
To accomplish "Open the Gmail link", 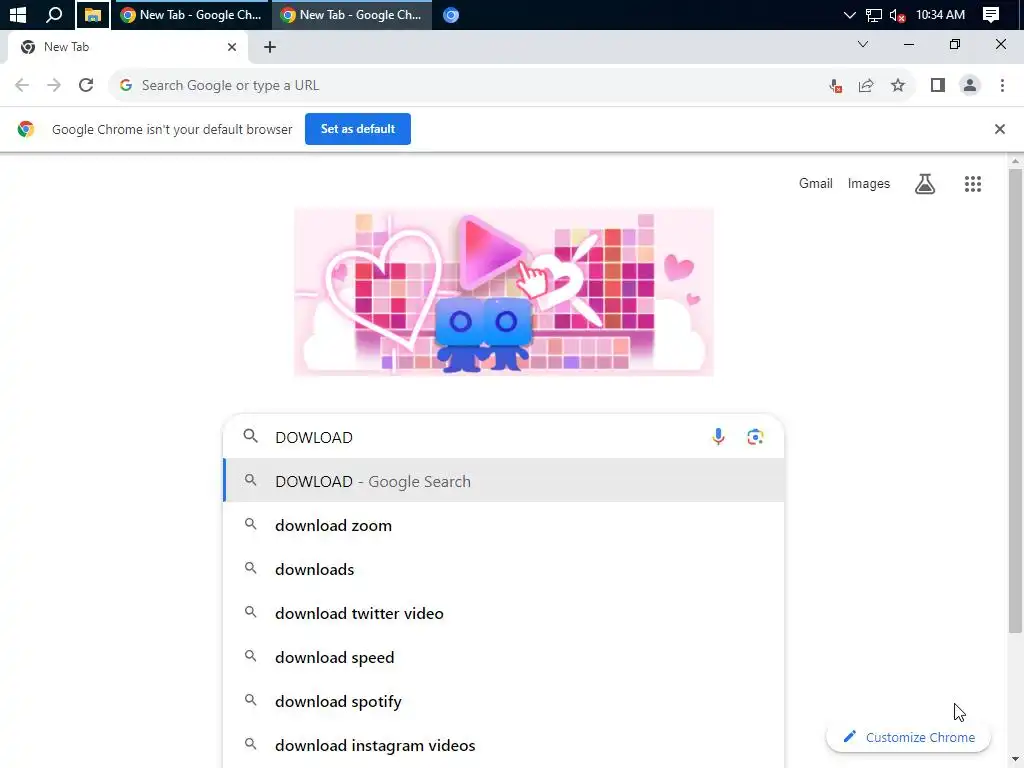I will click(x=816, y=184).
